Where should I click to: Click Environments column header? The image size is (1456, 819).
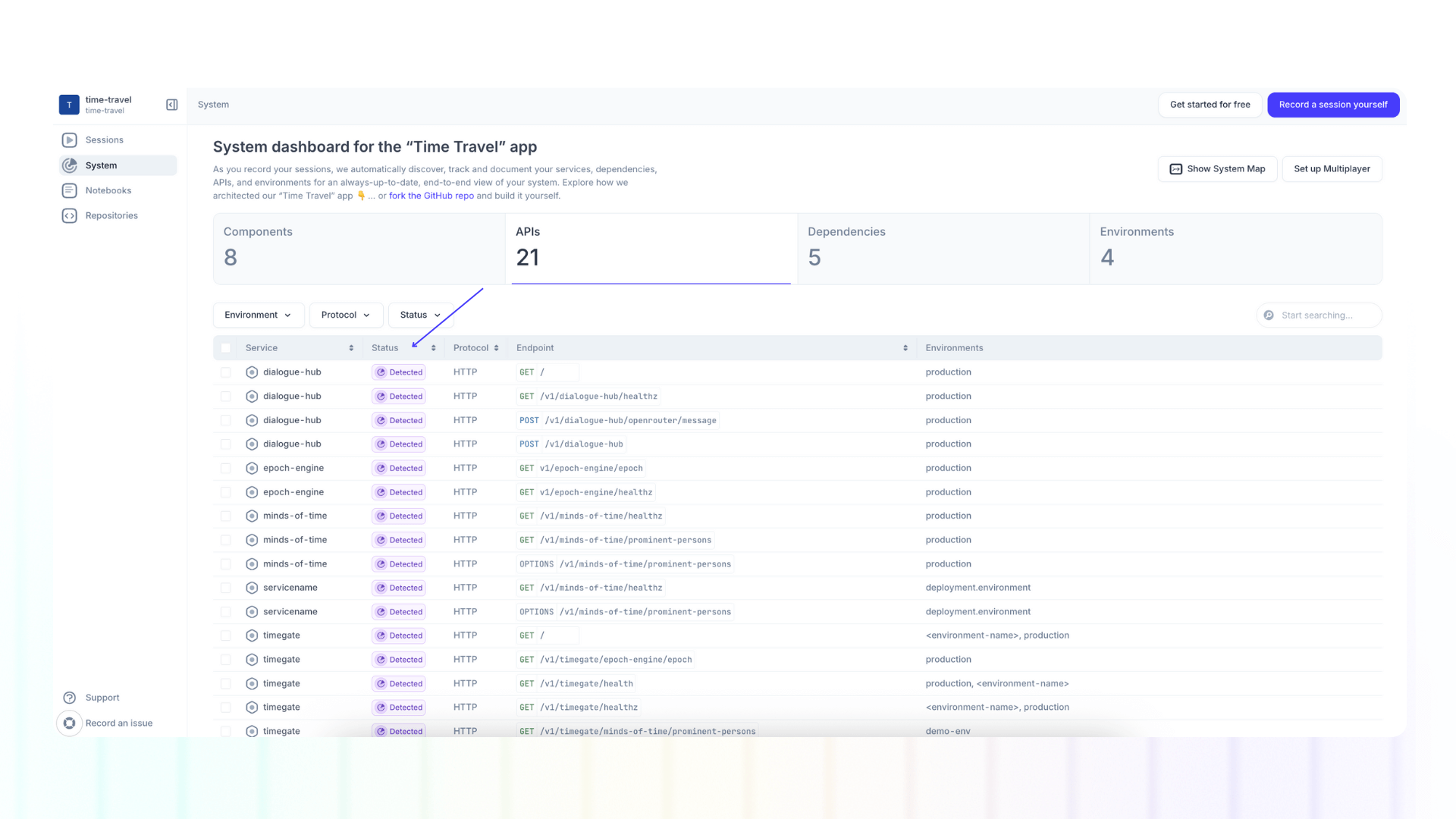pos(954,348)
